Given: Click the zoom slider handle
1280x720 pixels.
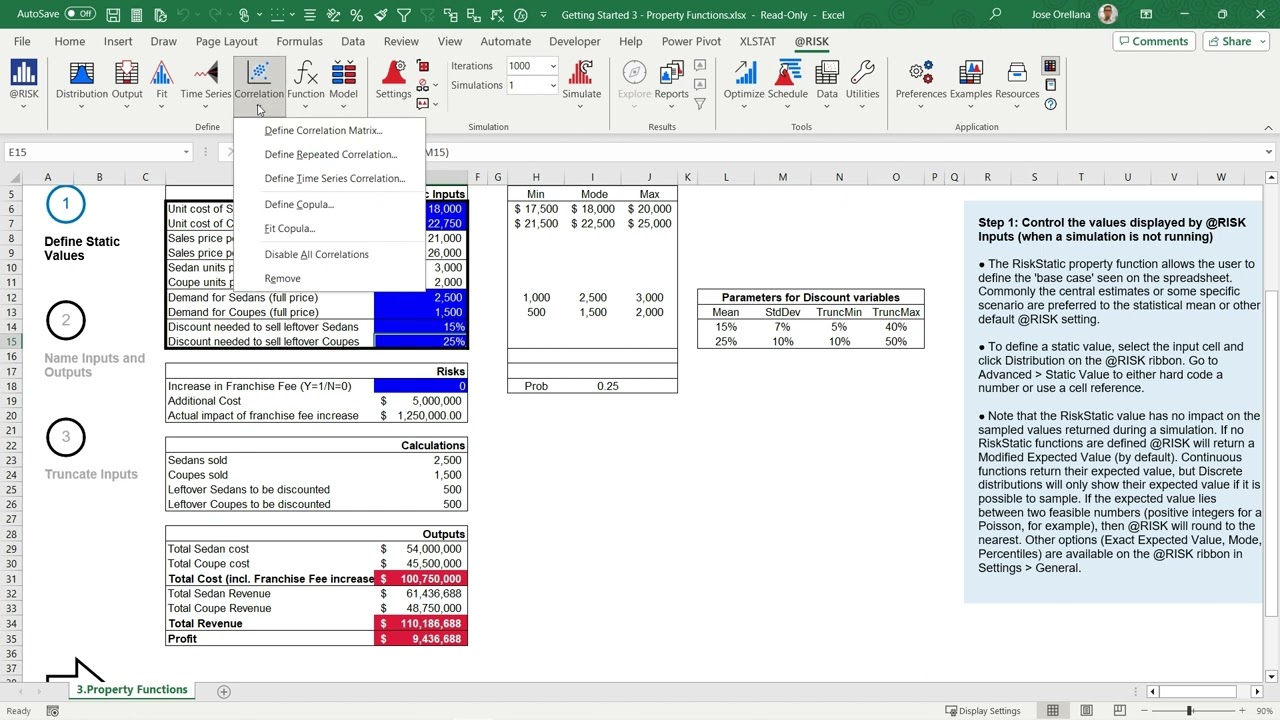Looking at the screenshot, I should point(1190,711).
